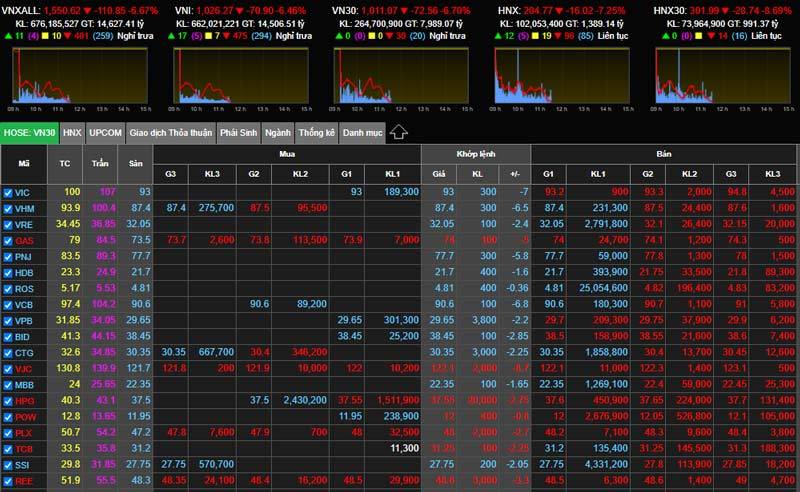Sort by the Mã column header

point(23,163)
